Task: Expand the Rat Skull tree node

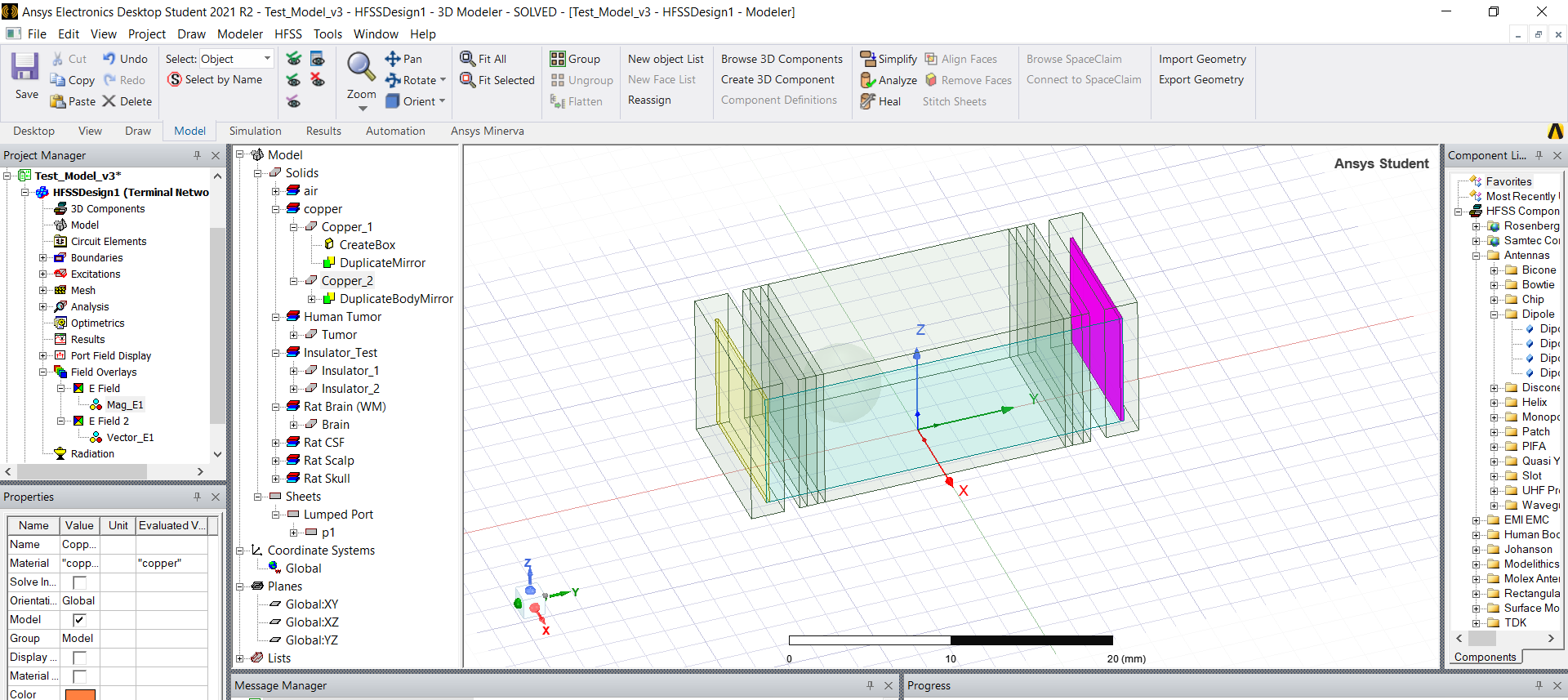Action: point(276,479)
